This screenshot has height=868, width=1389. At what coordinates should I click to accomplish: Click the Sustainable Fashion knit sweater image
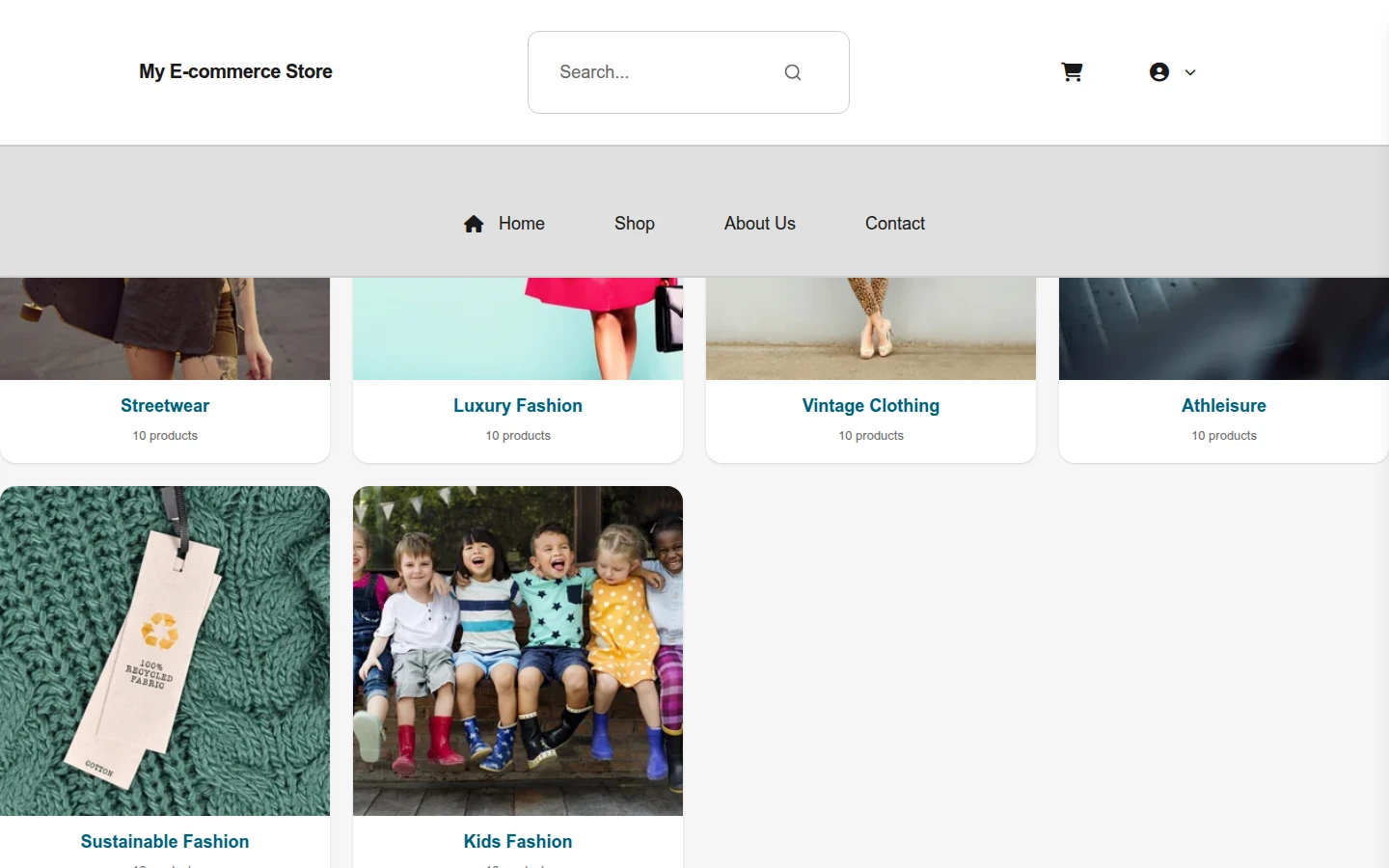tap(165, 651)
